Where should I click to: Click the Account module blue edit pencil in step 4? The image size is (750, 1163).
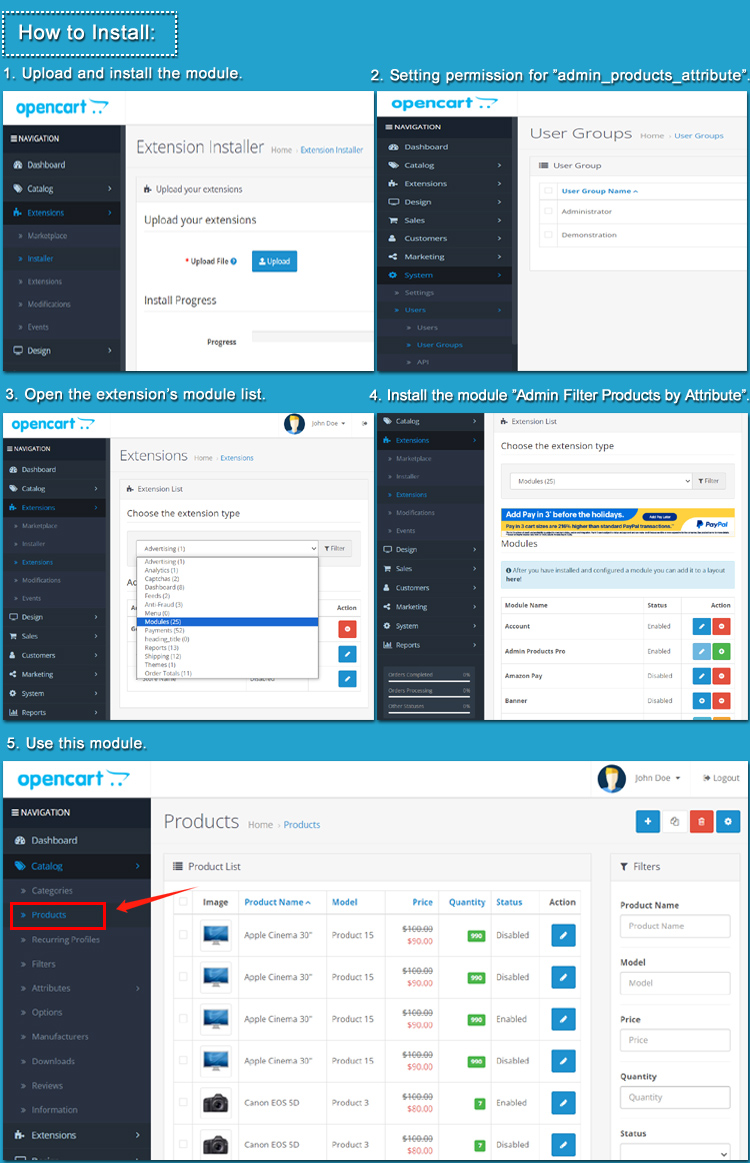pos(701,626)
